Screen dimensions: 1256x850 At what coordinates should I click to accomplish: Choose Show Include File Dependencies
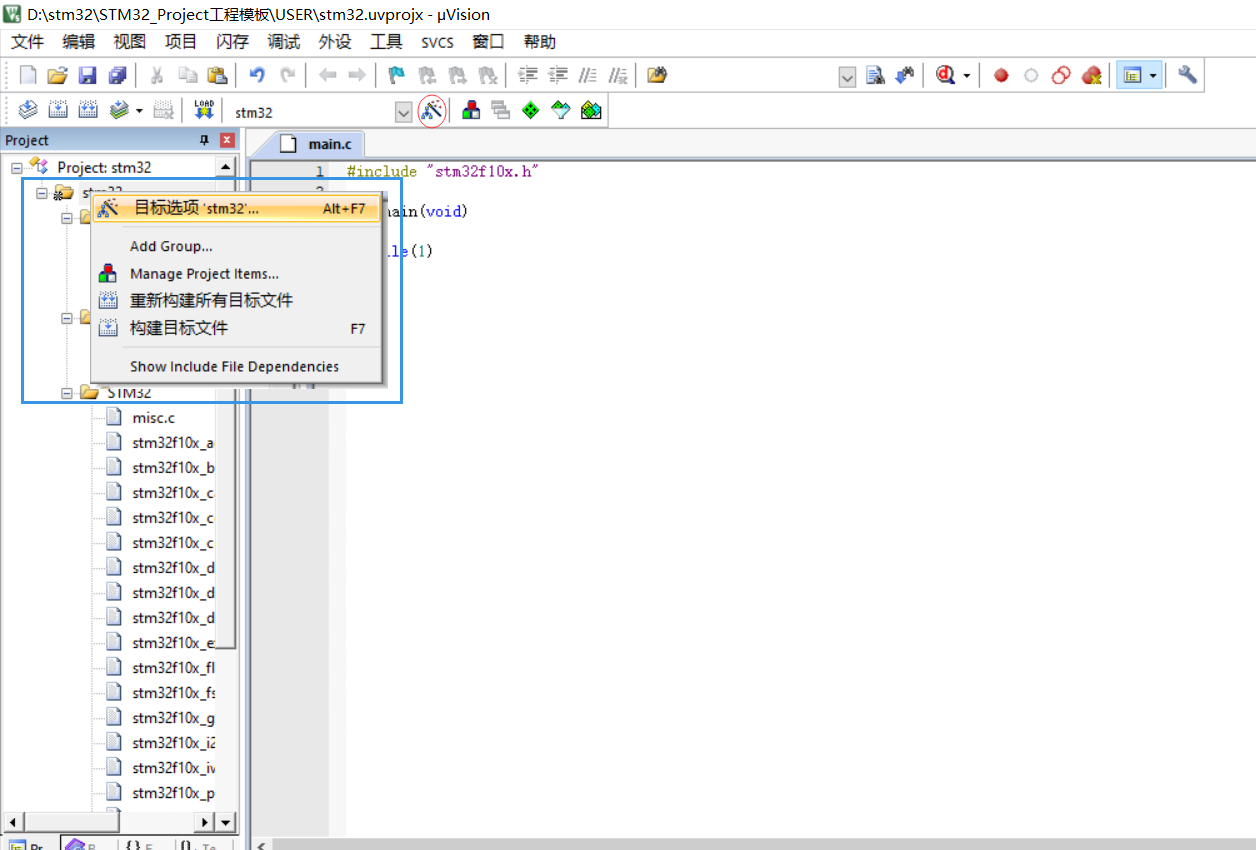(x=236, y=366)
